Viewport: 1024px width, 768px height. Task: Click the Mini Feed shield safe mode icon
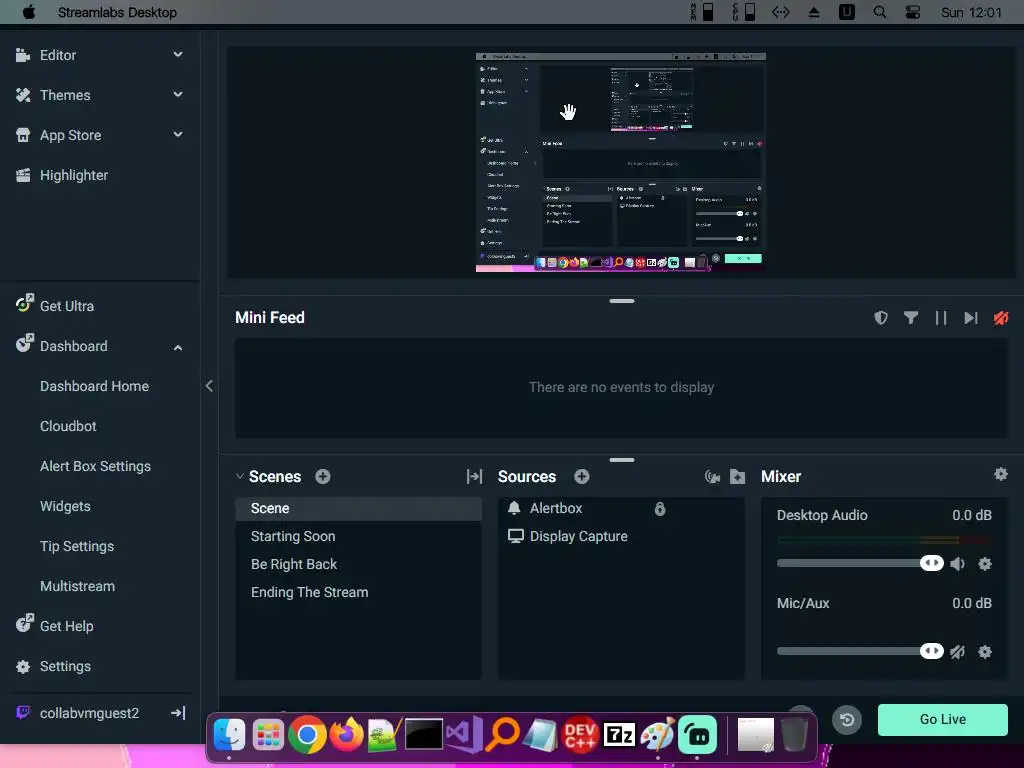881,318
